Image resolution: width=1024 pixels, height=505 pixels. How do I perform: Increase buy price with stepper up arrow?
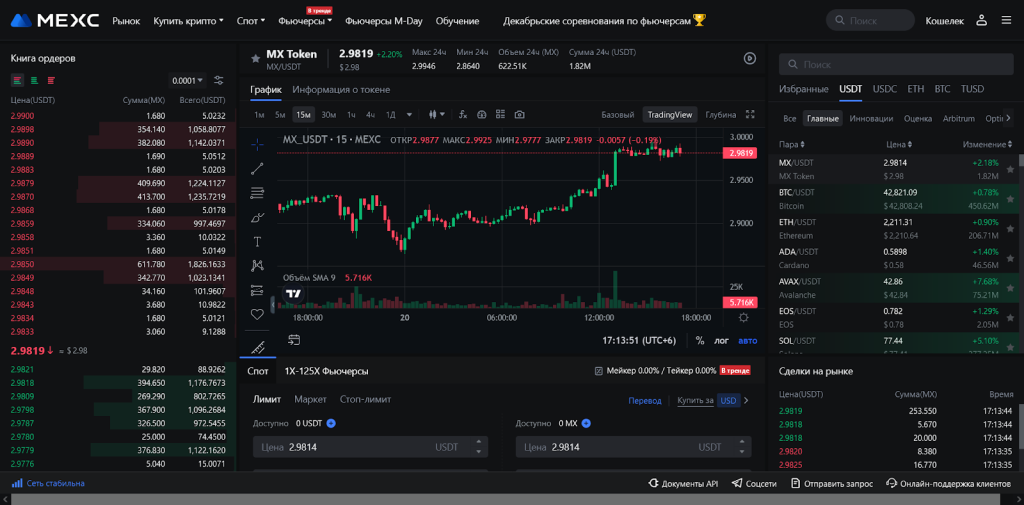(x=479, y=443)
